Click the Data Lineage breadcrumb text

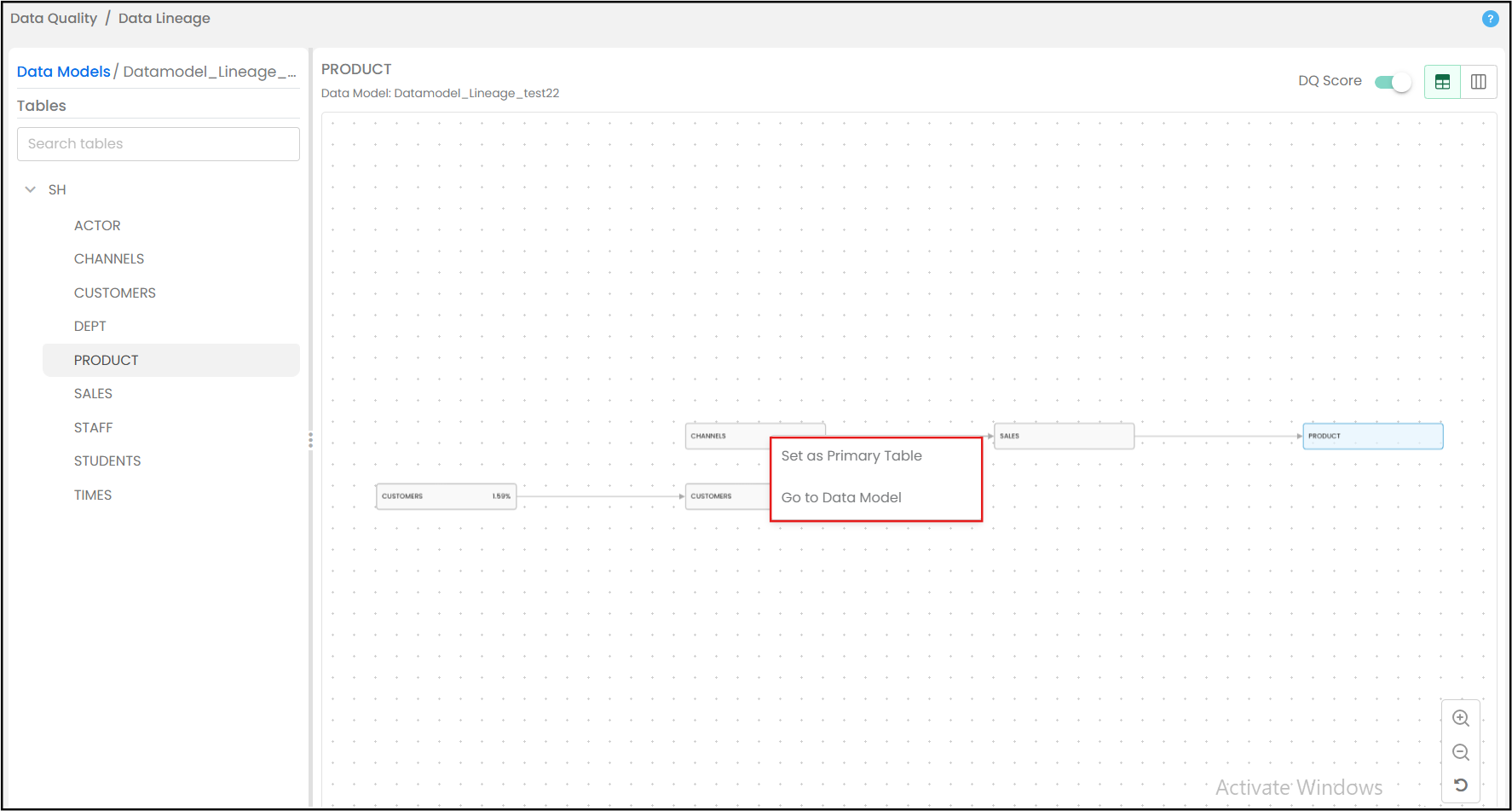164,18
